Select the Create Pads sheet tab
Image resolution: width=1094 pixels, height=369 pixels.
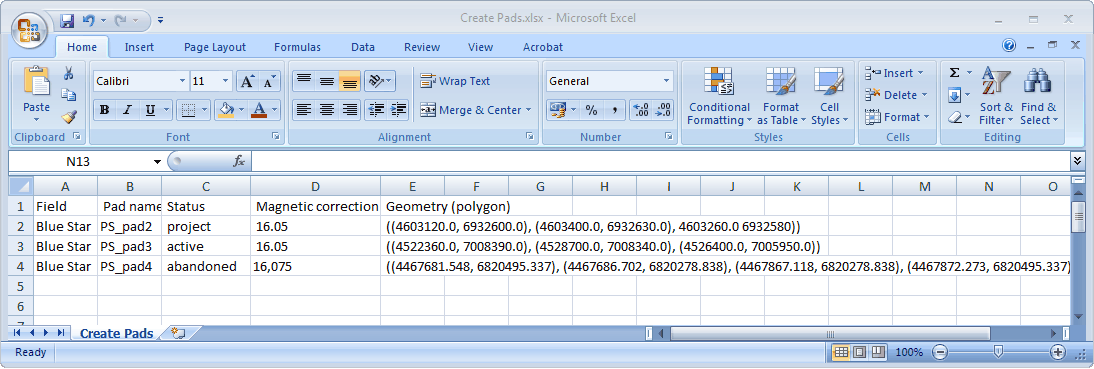click(x=117, y=333)
